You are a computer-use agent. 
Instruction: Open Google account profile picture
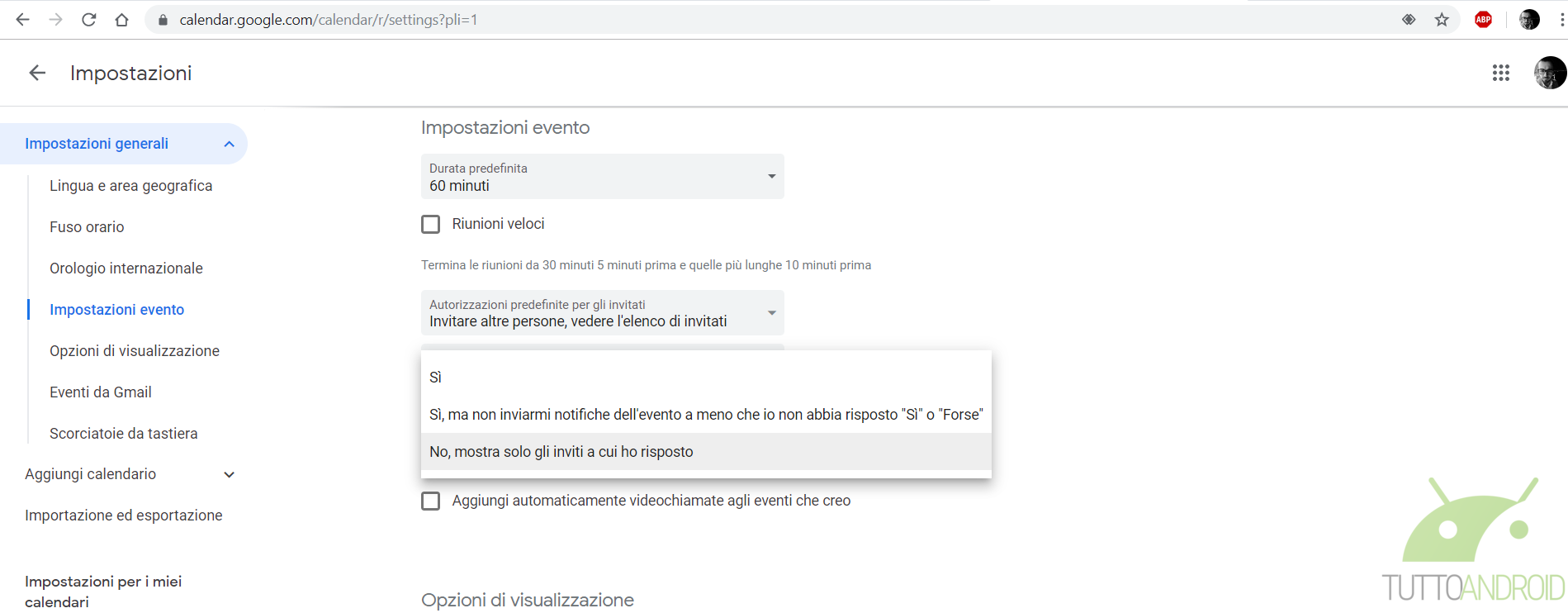(x=1549, y=73)
